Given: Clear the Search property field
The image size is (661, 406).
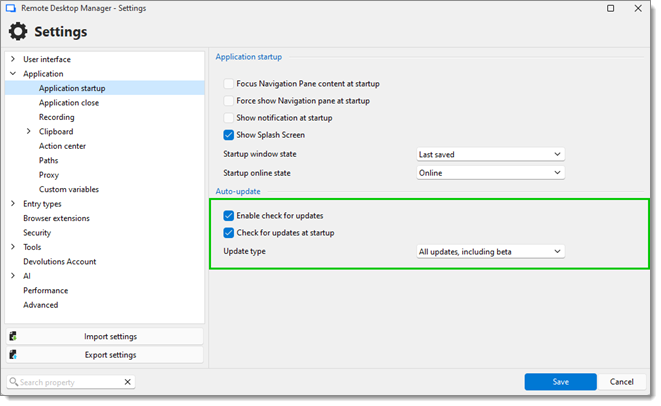Looking at the screenshot, I should point(128,382).
